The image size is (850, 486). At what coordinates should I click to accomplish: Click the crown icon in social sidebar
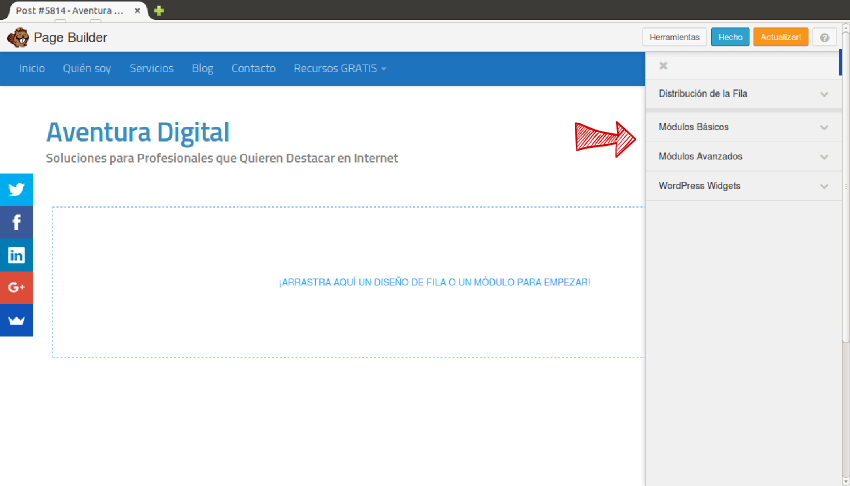16,320
